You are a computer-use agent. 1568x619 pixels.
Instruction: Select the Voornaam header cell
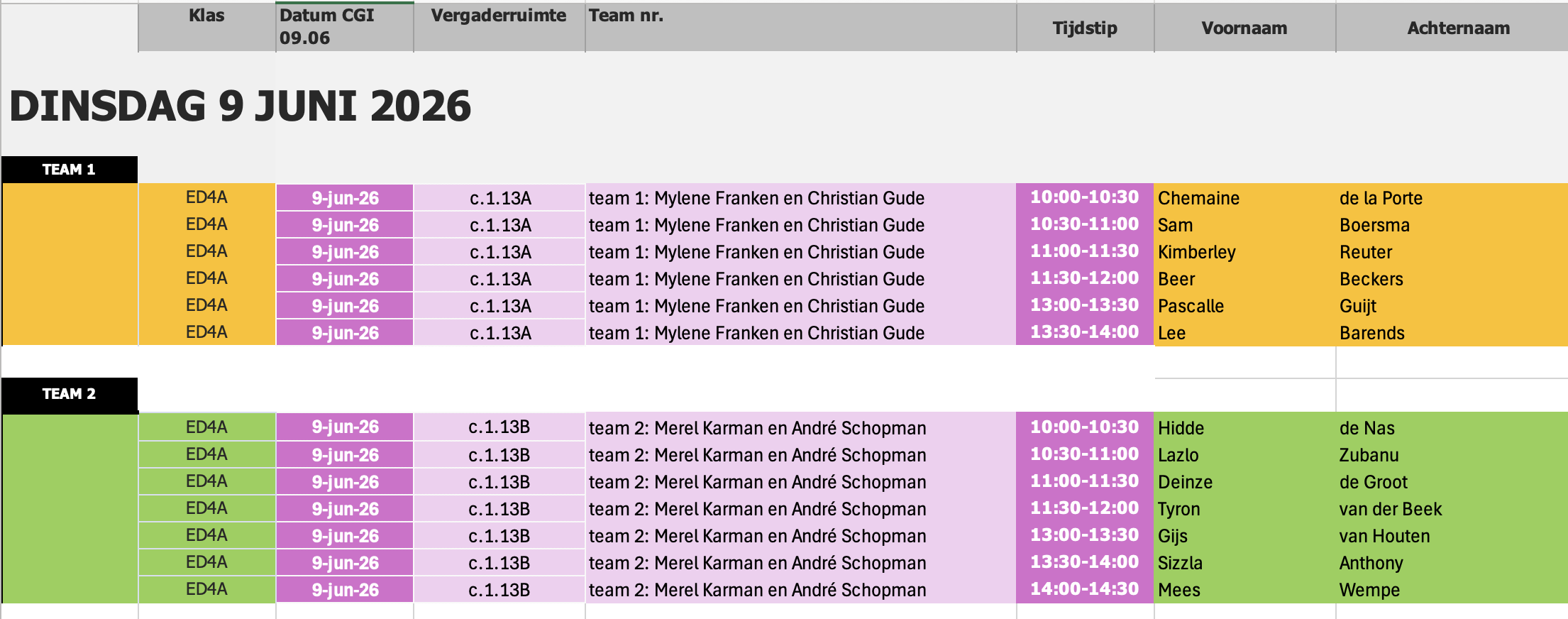point(1244,28)
